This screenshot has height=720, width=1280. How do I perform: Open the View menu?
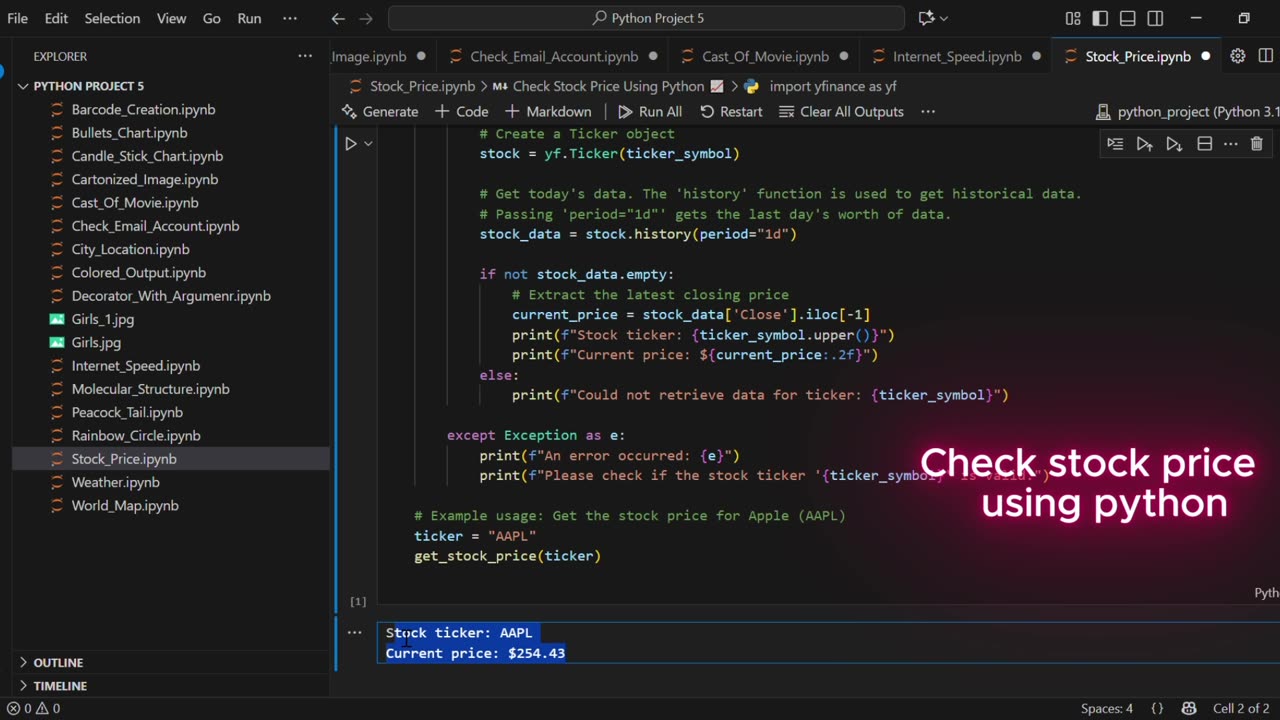pyautogui.click(x=171, y=18)
